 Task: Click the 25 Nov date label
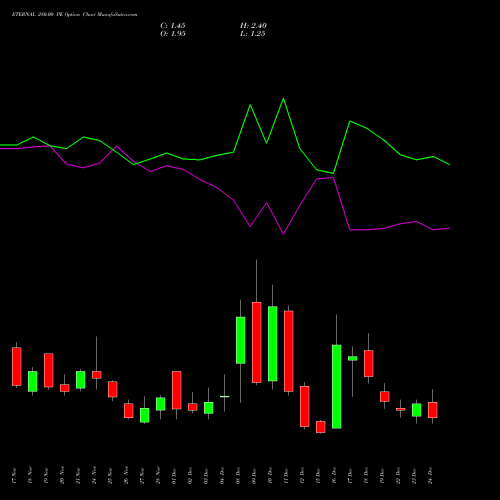110,475
